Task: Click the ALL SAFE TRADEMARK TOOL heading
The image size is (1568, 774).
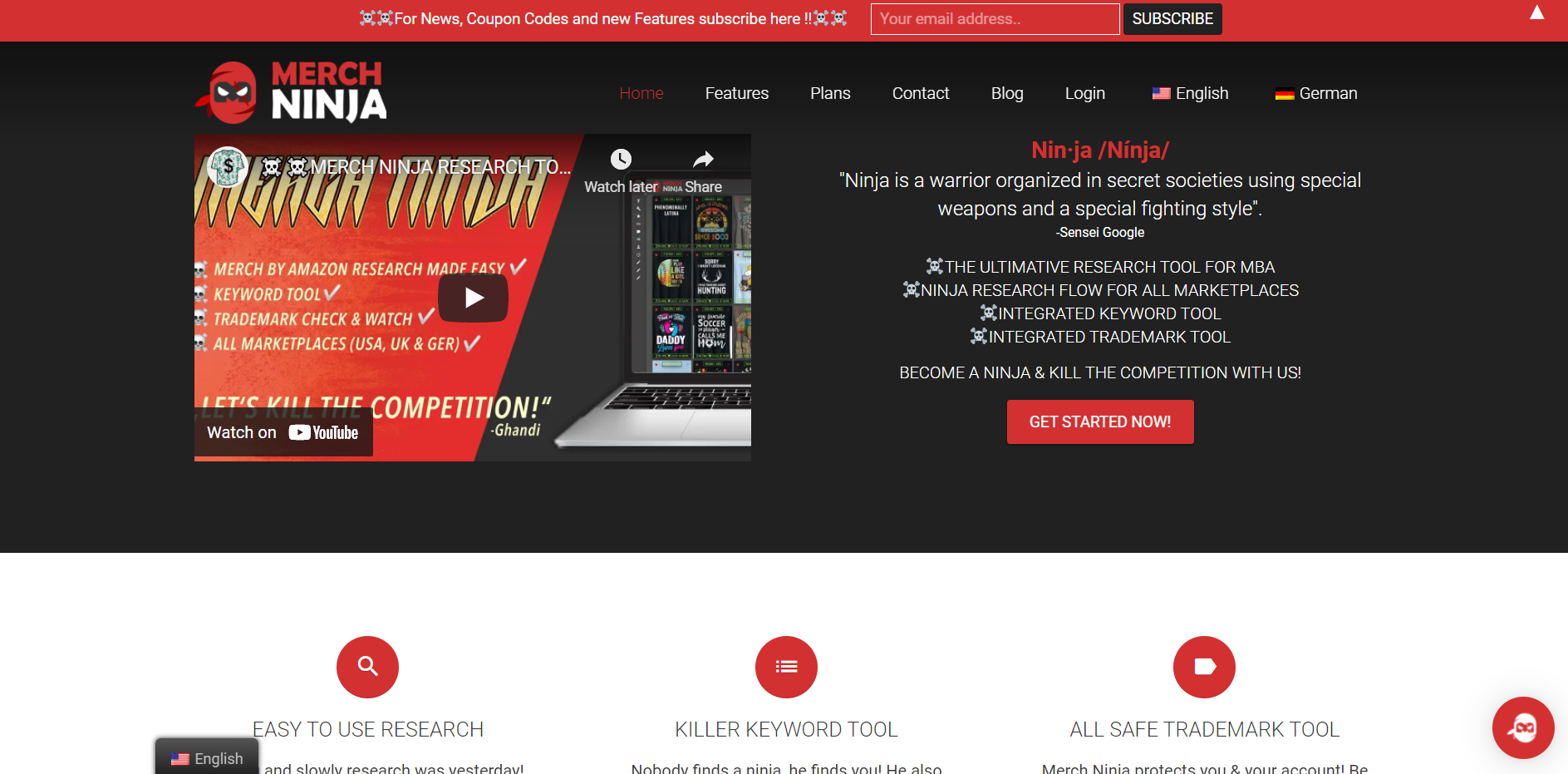Action: coord(1204,729)
